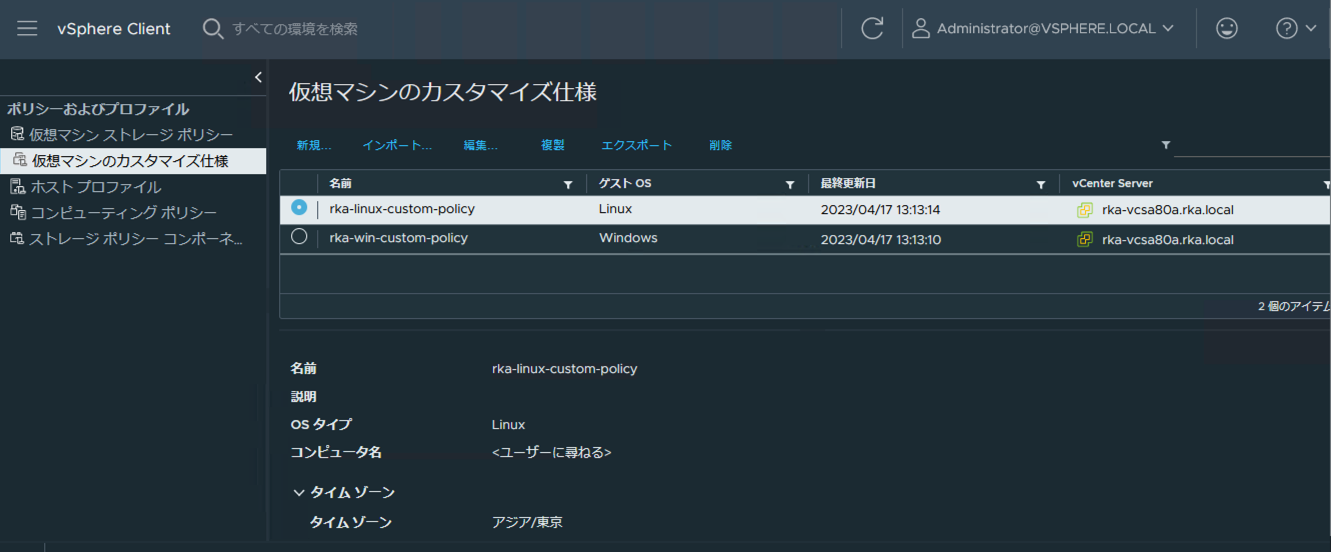
Task: Click the 仮想マシン ストレージ ポリシー icon
Action: (x=16, y=134)
